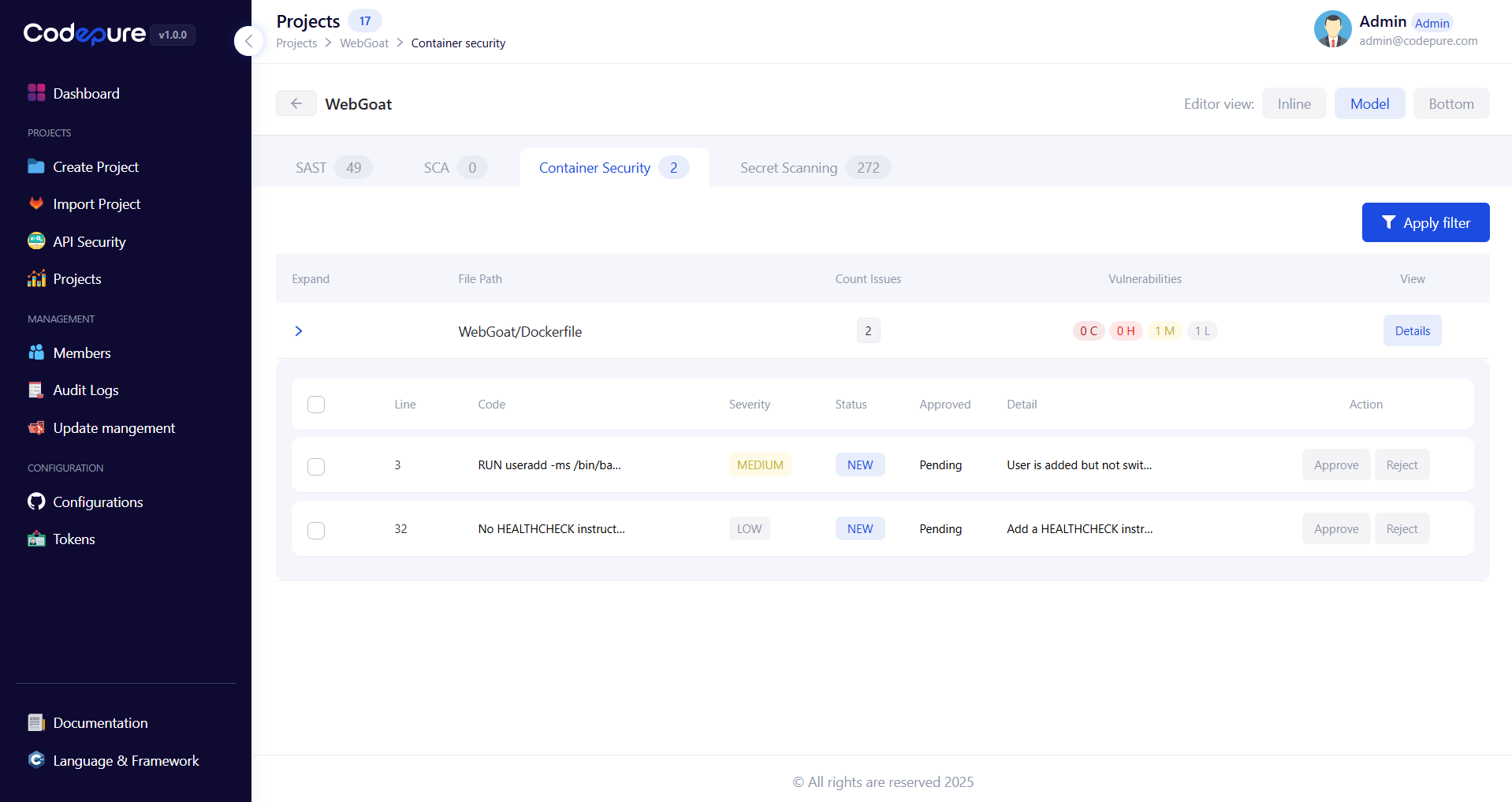The image size is (1512, 802).
Task: Switch to the Secret Scanning tab
Action: click(815, 167)
